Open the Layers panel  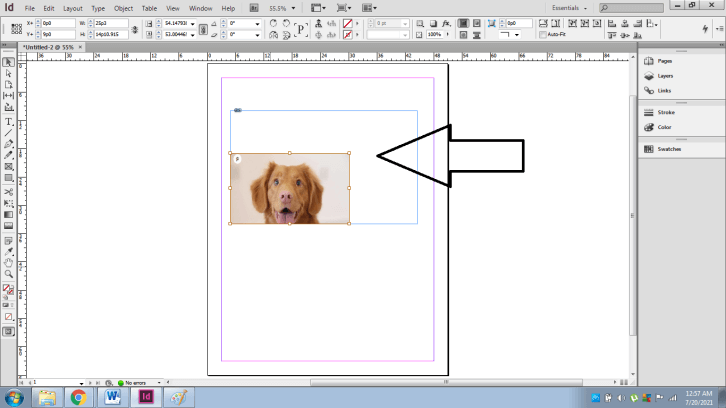point(665,76)
